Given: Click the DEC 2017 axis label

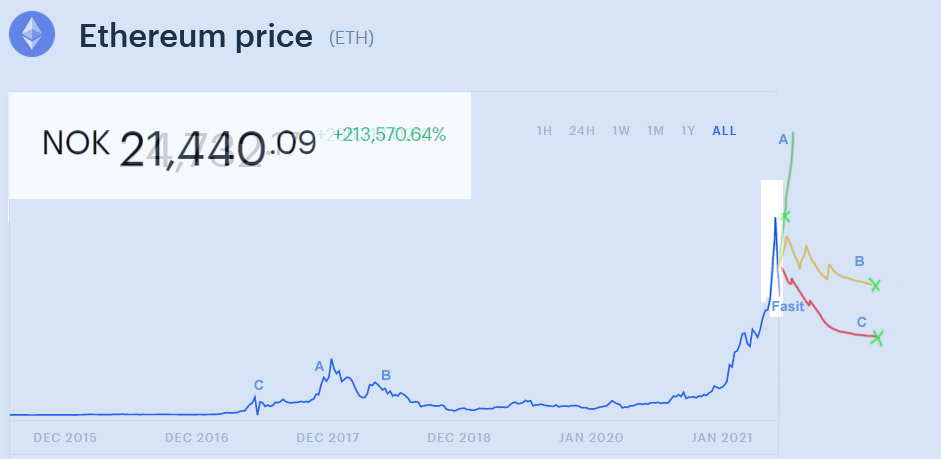Looking at the screenshot, I should point(329,438).
